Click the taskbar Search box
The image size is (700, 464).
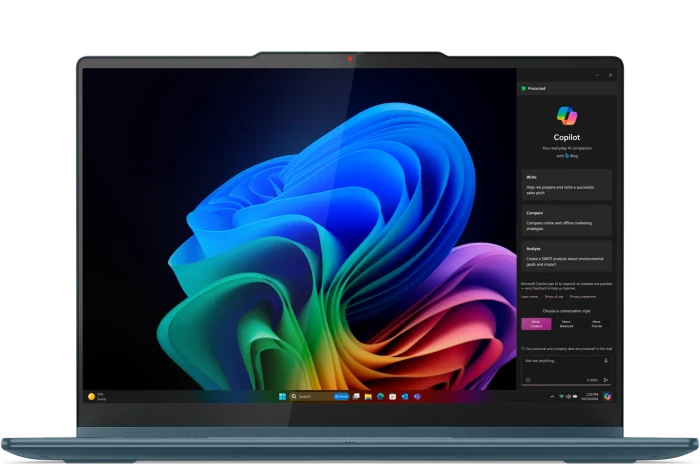coord(319,397)
